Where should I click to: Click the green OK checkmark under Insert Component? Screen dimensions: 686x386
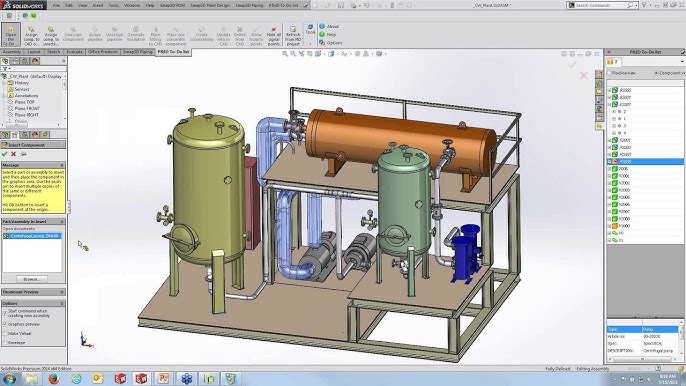4,154
